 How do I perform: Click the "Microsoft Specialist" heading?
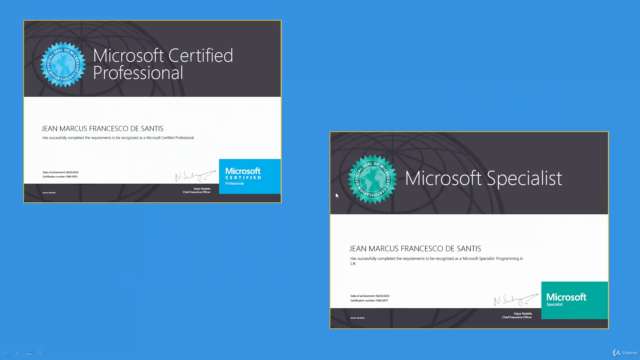tap(483, 178)
